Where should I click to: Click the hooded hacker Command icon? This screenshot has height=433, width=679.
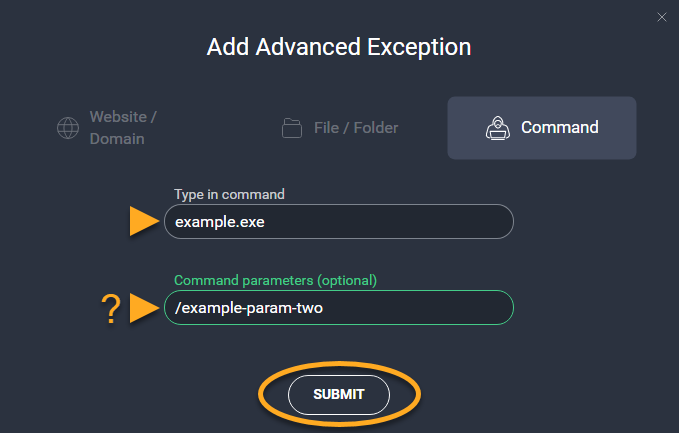tap(496, 128)
